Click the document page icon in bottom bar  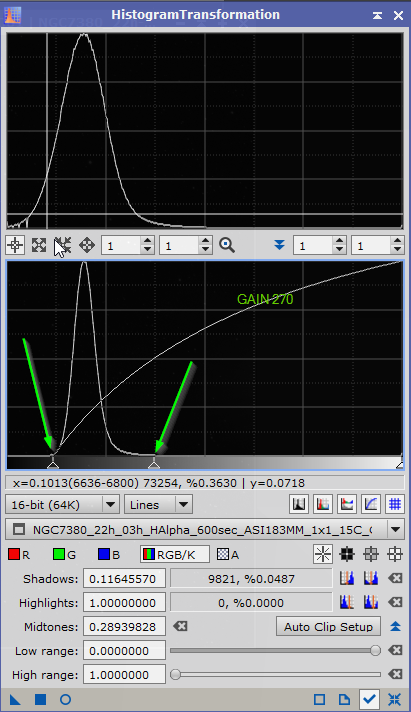(x=344, y=700)
